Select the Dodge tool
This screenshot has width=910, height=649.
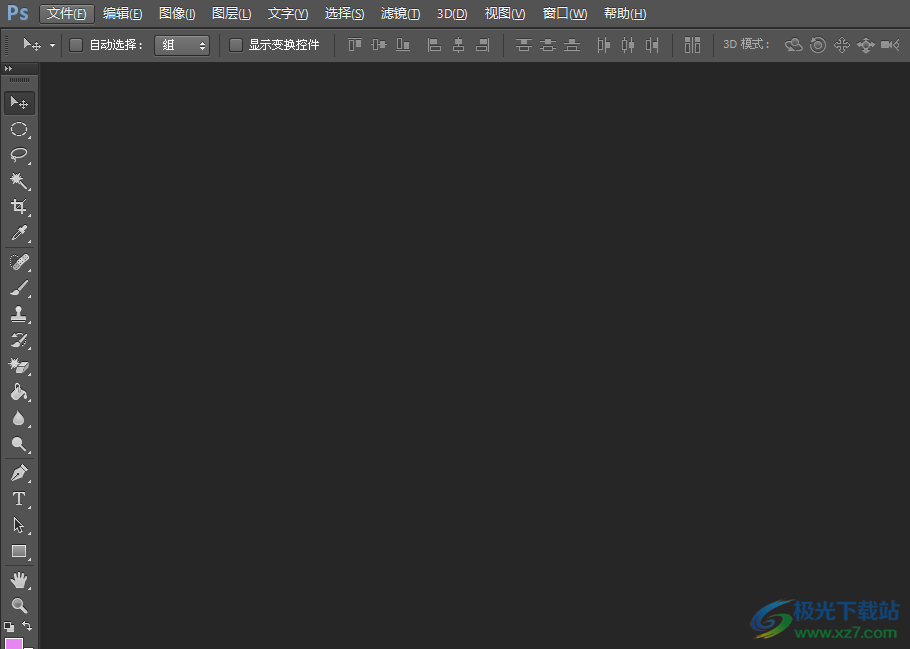[x=19, y=444]
